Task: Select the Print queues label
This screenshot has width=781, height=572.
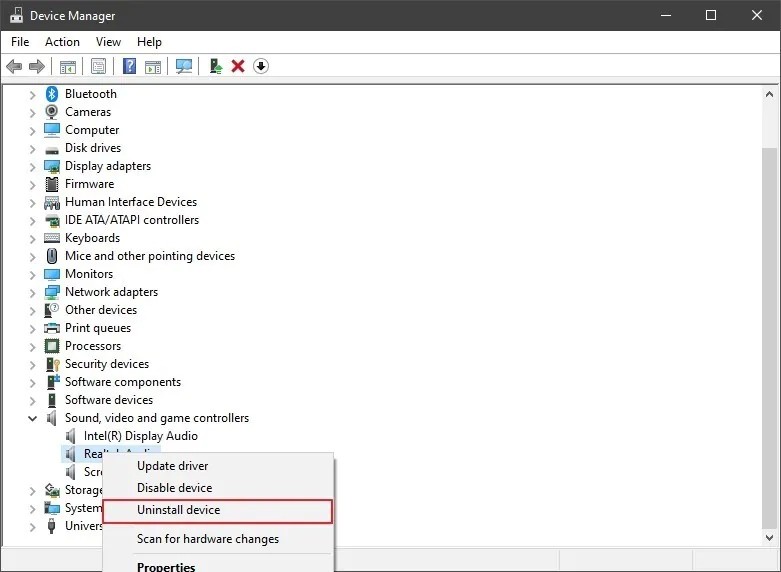Action: pos(98,328)
